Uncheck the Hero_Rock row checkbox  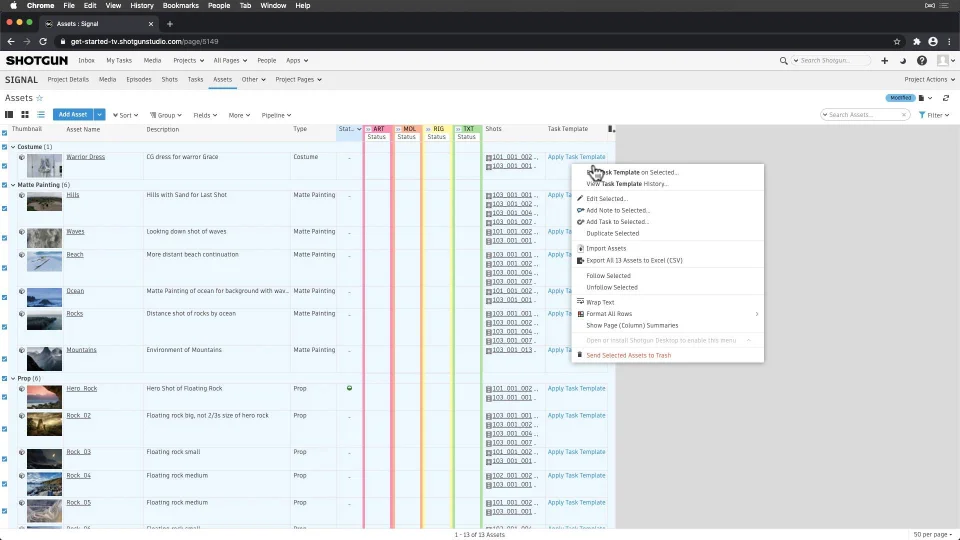point(4,397)
